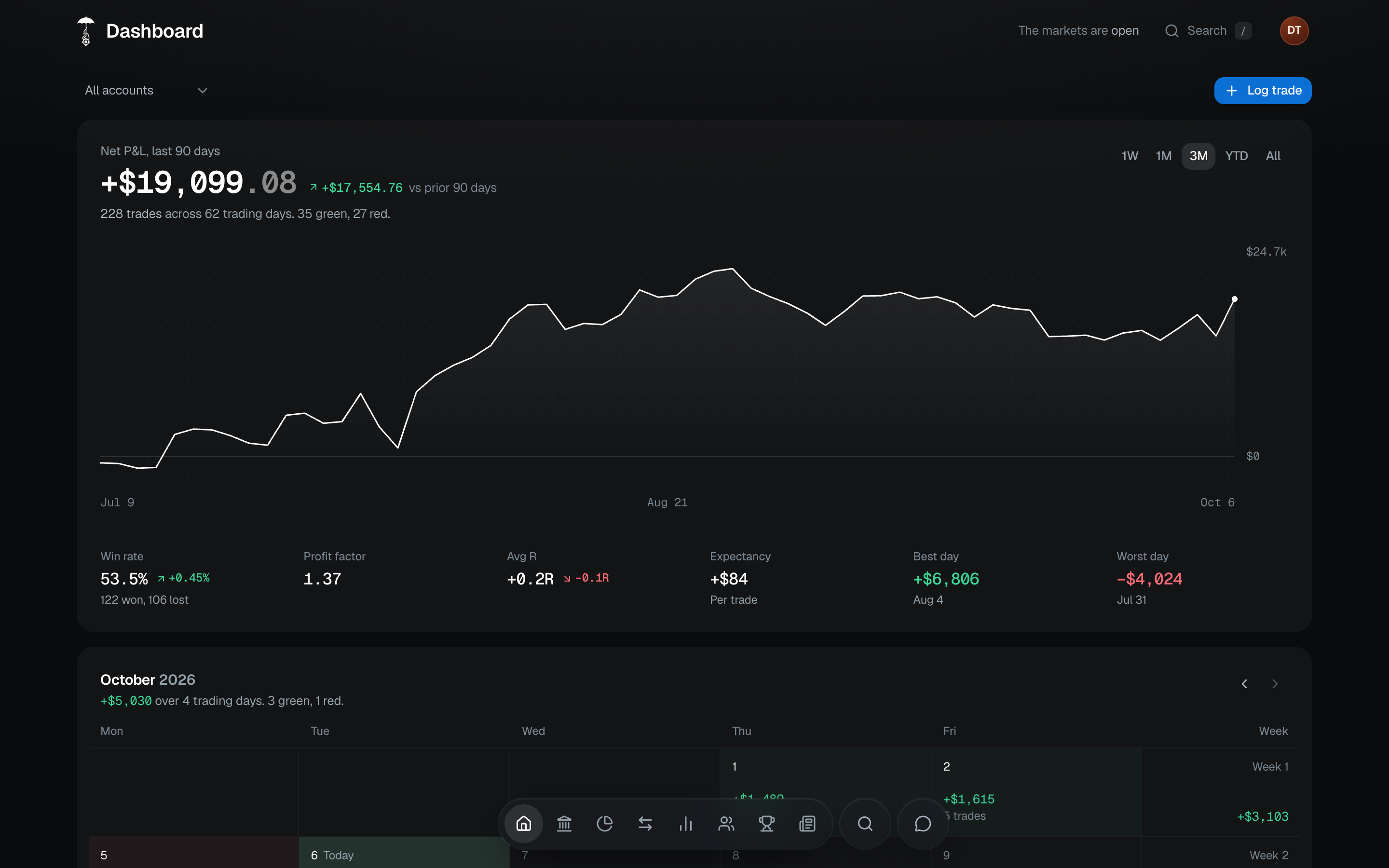Click The markets are open status

click(x=1078, y=31)
